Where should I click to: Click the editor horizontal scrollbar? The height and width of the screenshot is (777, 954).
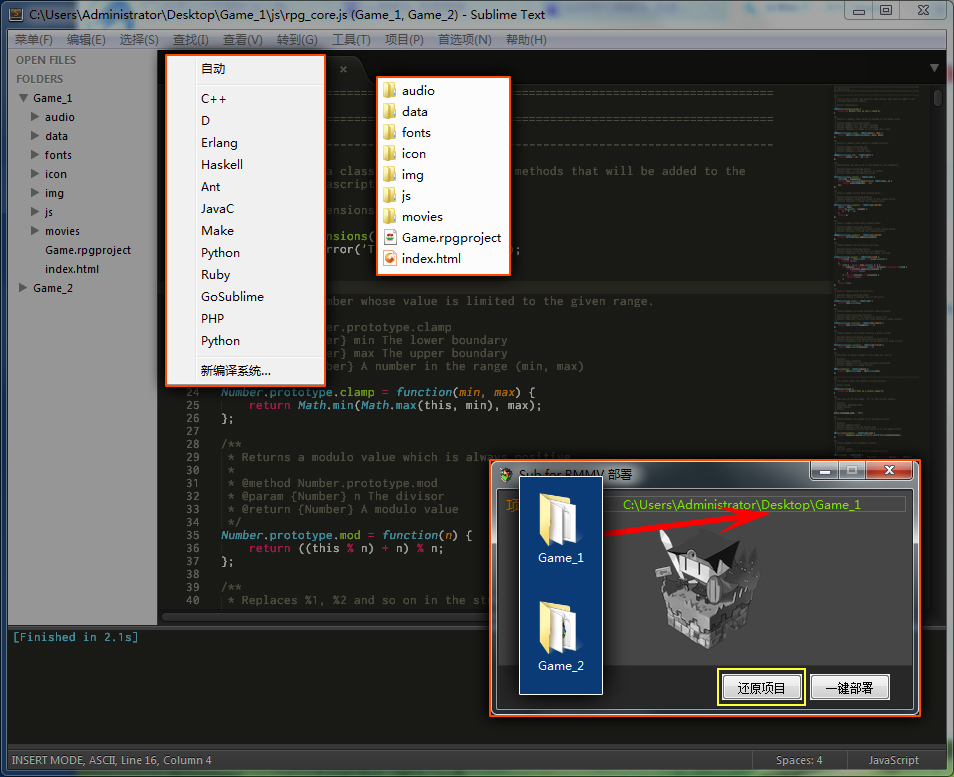tap(326, 617)
